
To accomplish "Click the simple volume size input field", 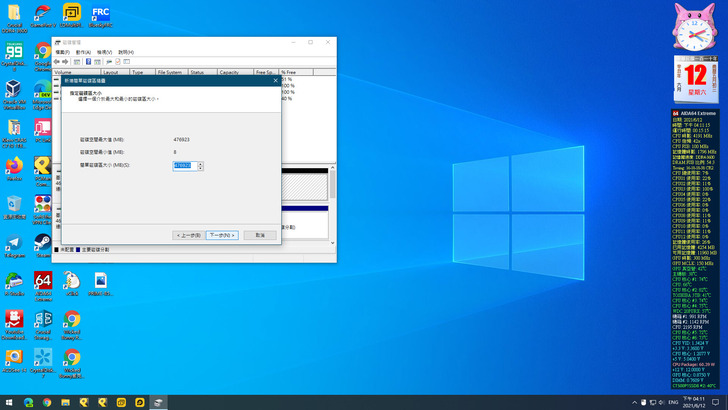I will coord(184,166).
